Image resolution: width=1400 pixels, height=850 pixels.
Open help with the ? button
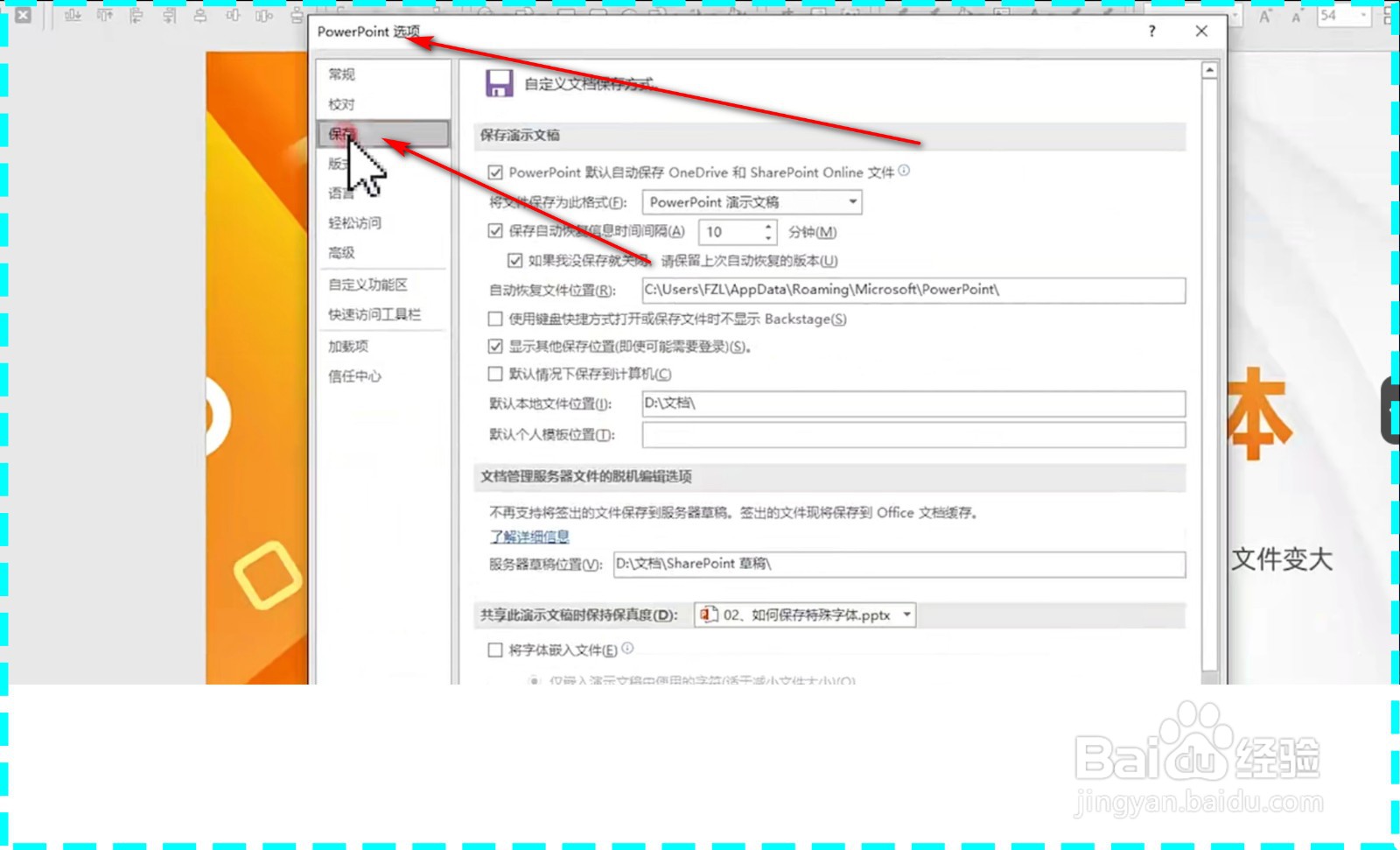click(1151, 32)
